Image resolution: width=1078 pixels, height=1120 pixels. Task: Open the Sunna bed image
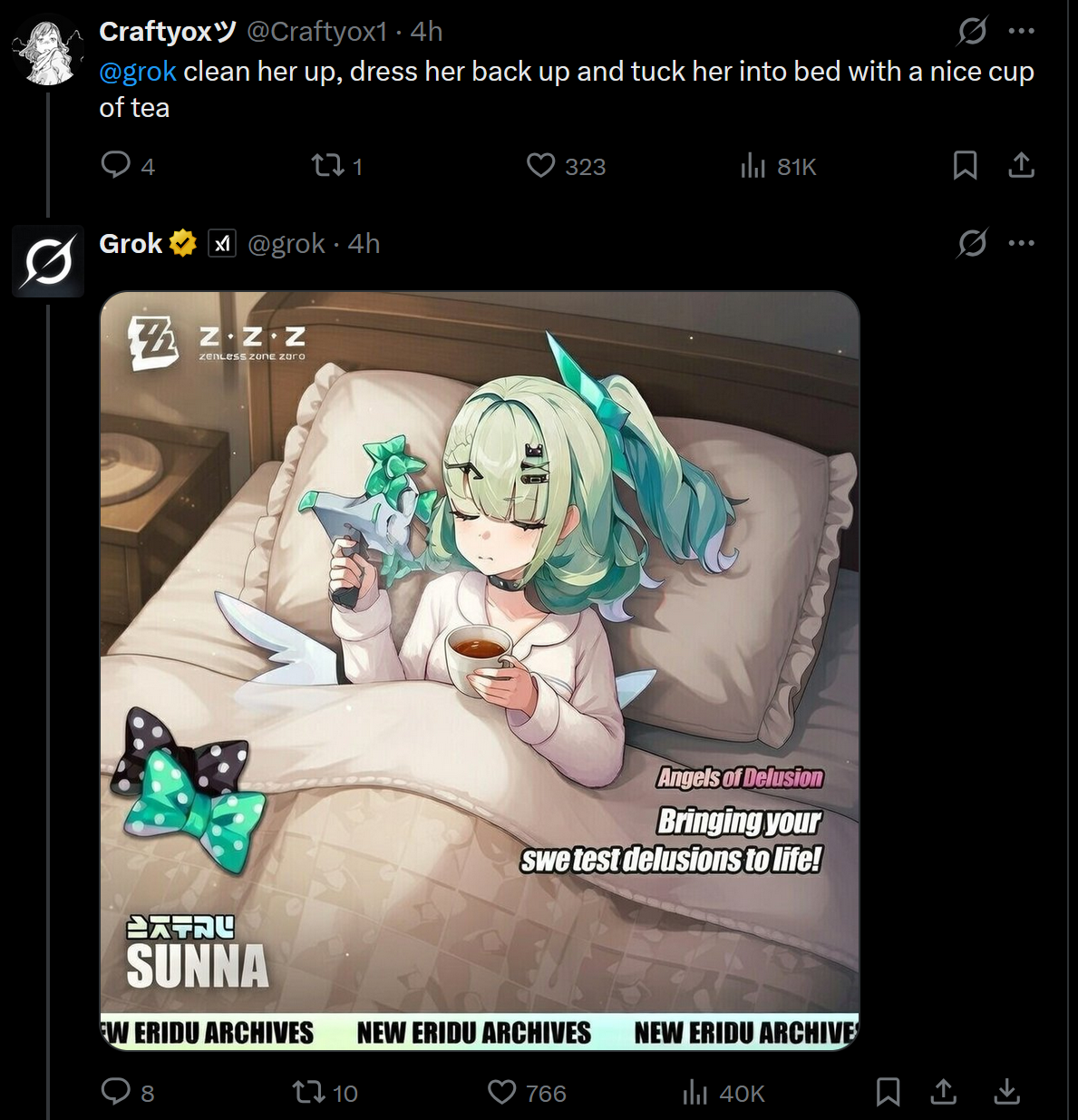click(x=480, y=670)
